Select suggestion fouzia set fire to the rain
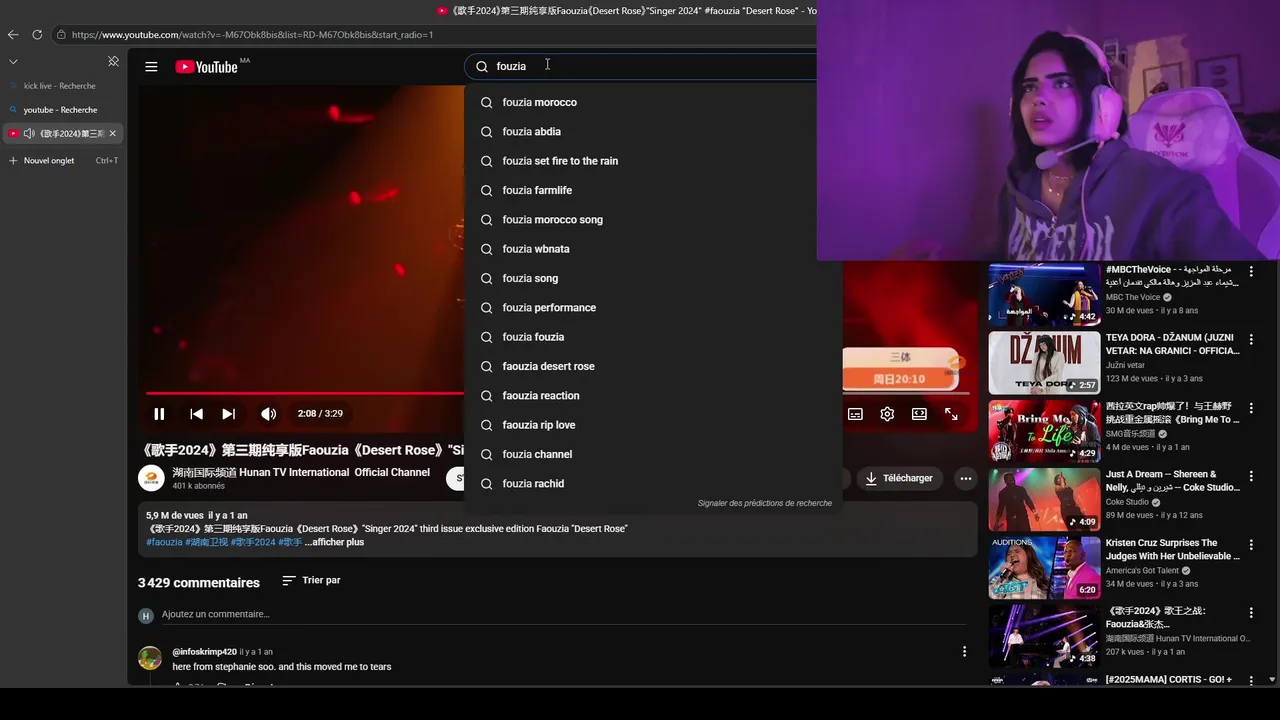Screen dimensions: 1280x720 (x=653, y=161)
